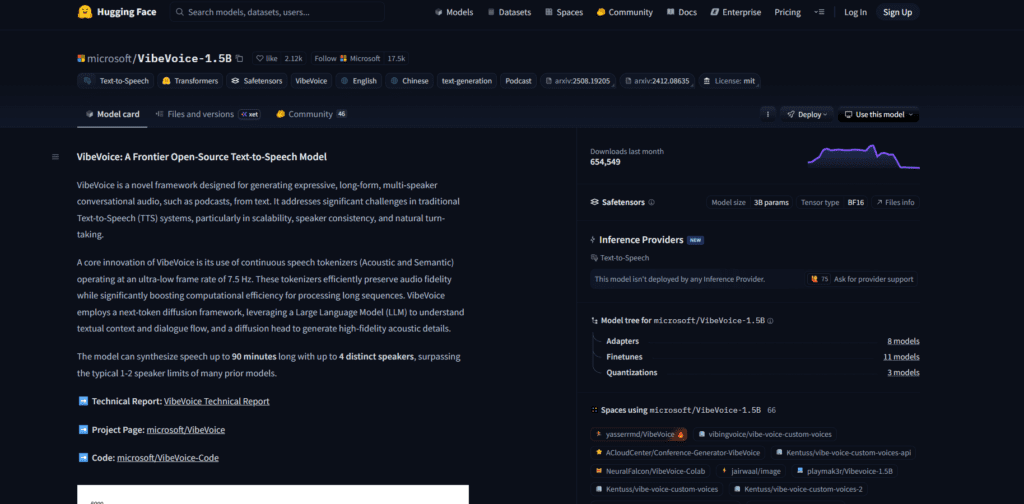Image resolution: width=1024 pixels, height=504 pixels.
Task: Open the Spaces nav link
Action: click(564, 12)
